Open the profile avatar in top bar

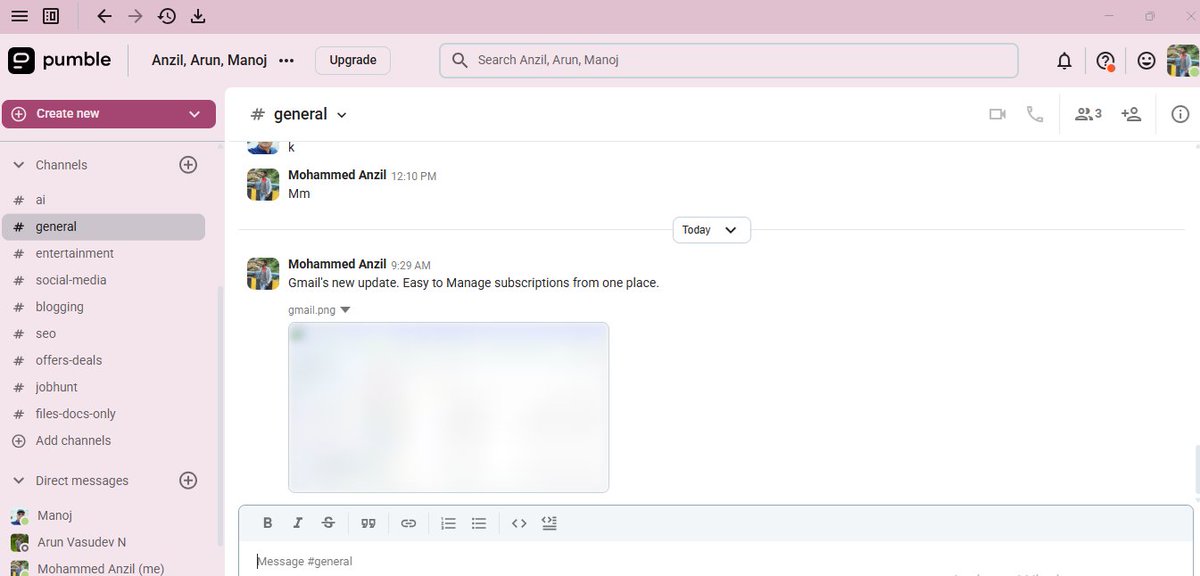point(1183,61)
